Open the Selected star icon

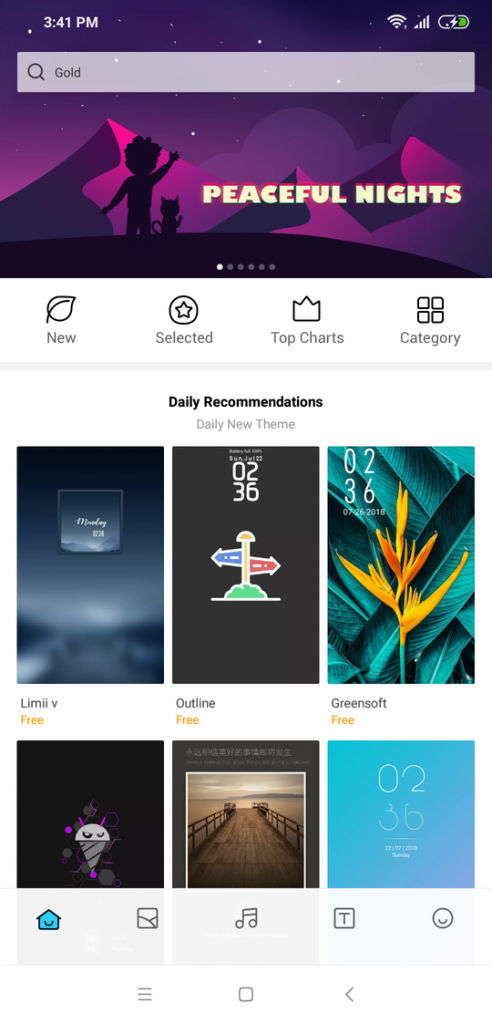coord(184,310)
